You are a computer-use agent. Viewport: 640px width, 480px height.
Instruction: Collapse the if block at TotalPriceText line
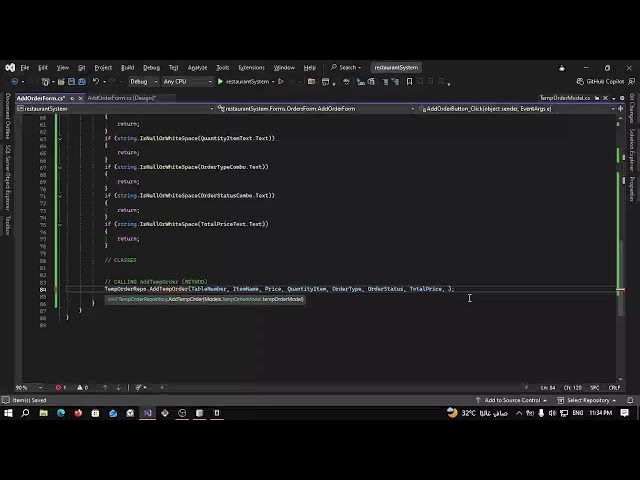pos(60,224)
